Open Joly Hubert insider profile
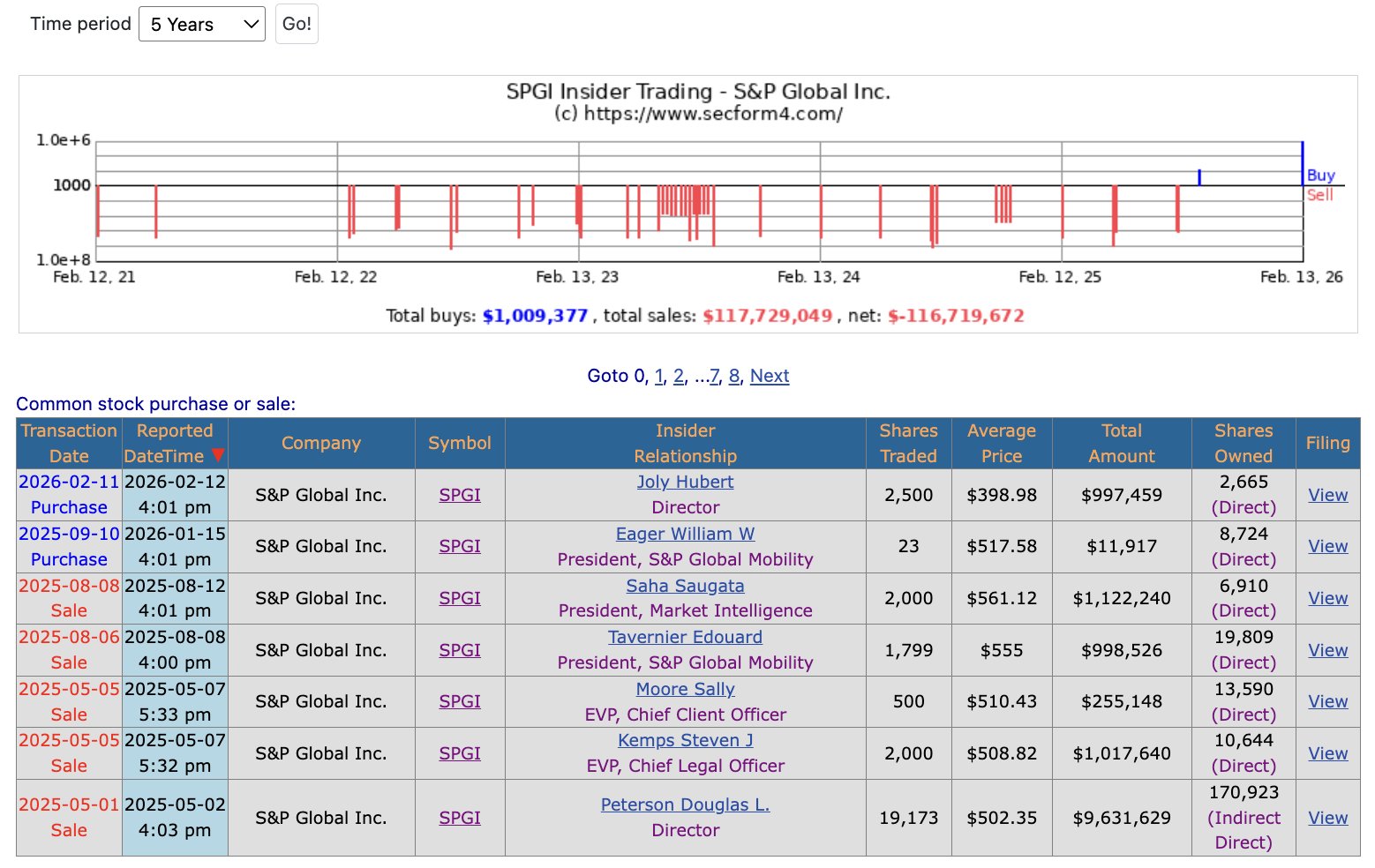 pyautogui.click(x=685, y=482)
